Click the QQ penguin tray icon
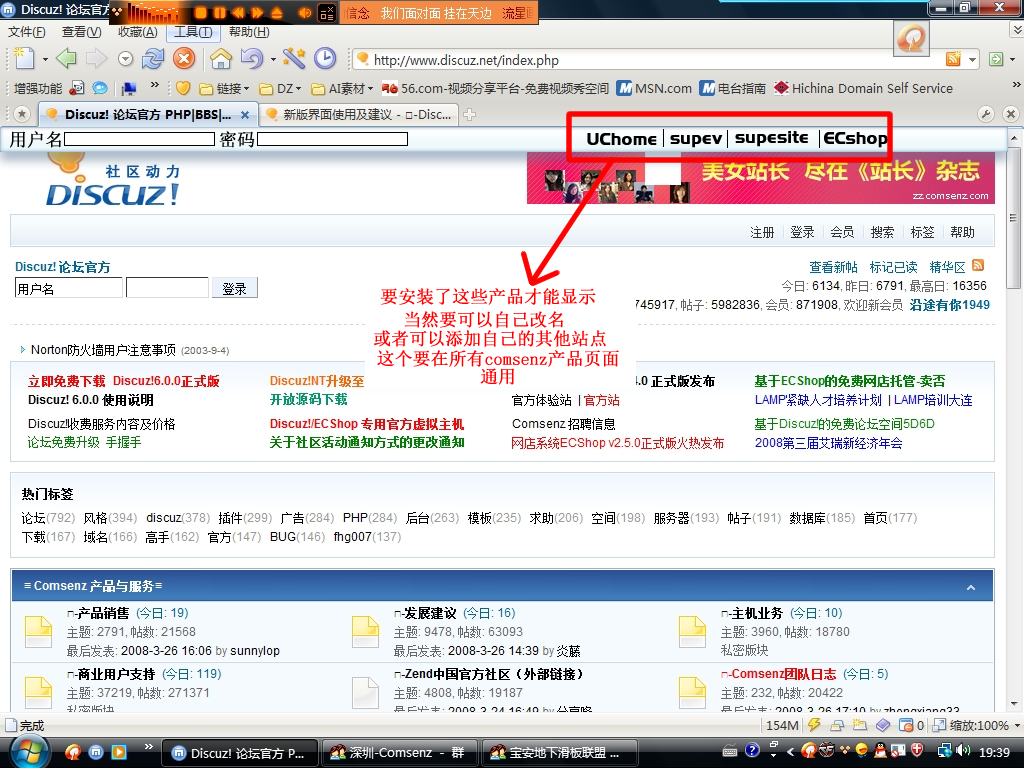The image size is (1024, 768). click(x=880, y=752)
